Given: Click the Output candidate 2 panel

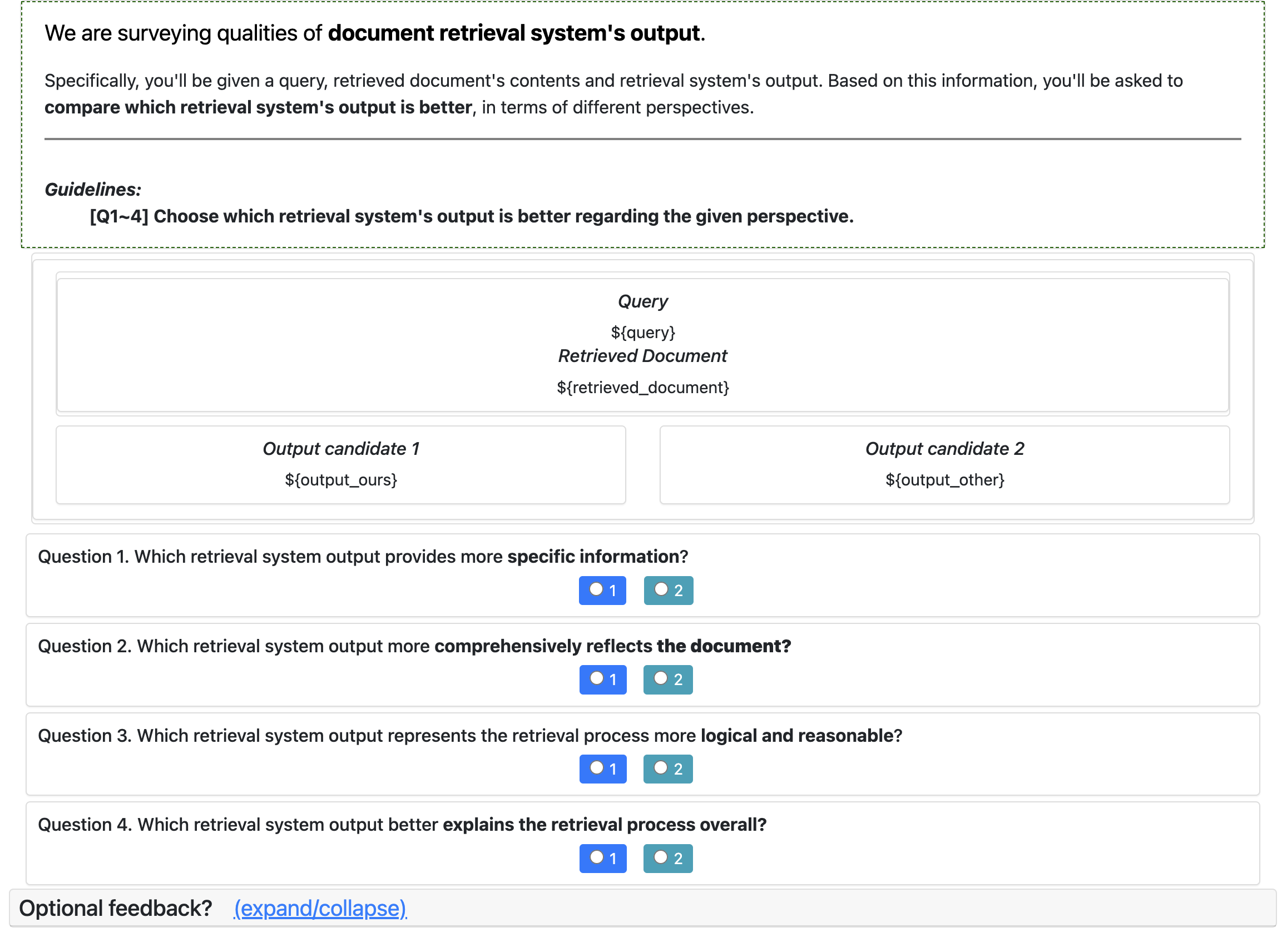Looking at the screenshot, I should point(944,464).
